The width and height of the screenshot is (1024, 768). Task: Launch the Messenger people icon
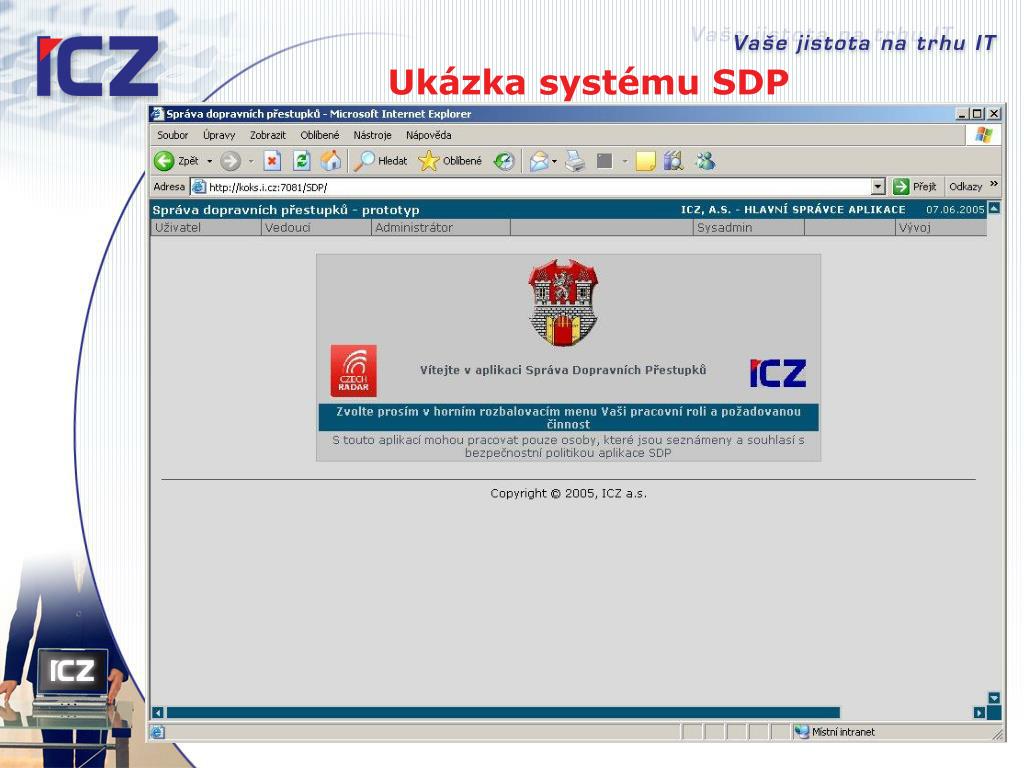point(705,161)
